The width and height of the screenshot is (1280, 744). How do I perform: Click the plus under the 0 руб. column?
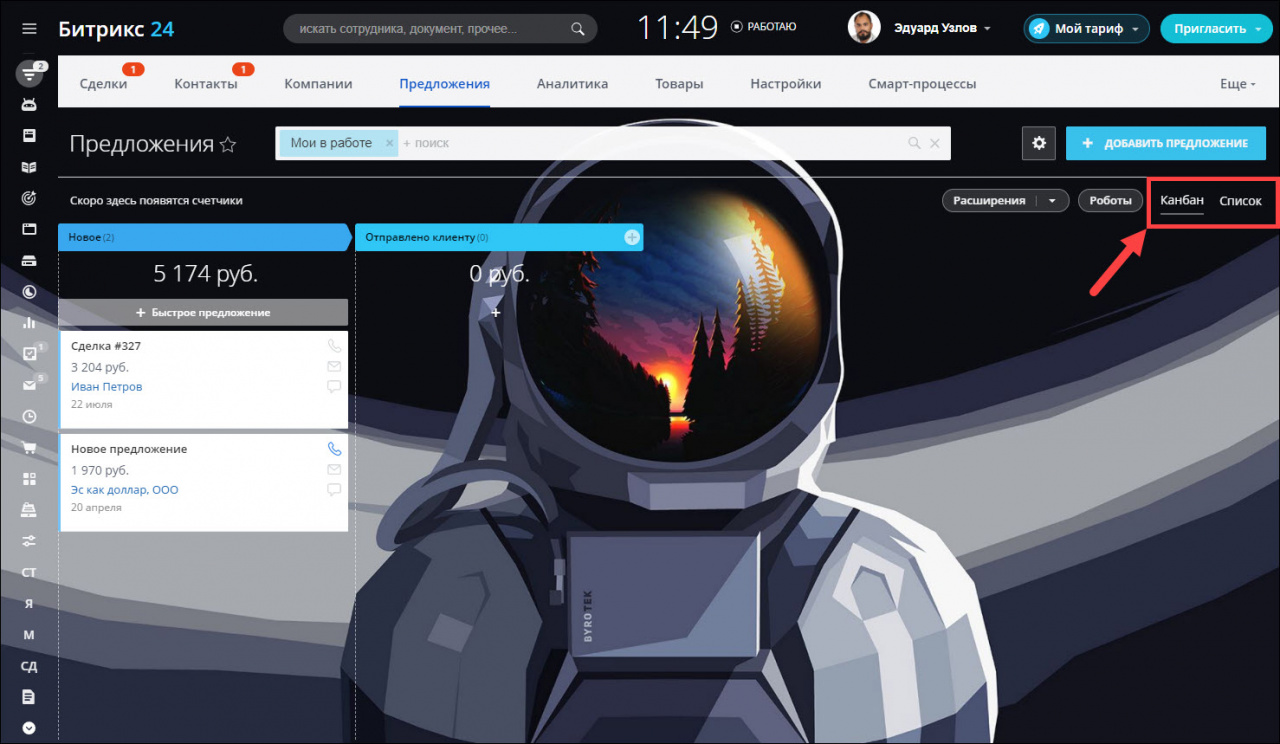pos(496,313)
